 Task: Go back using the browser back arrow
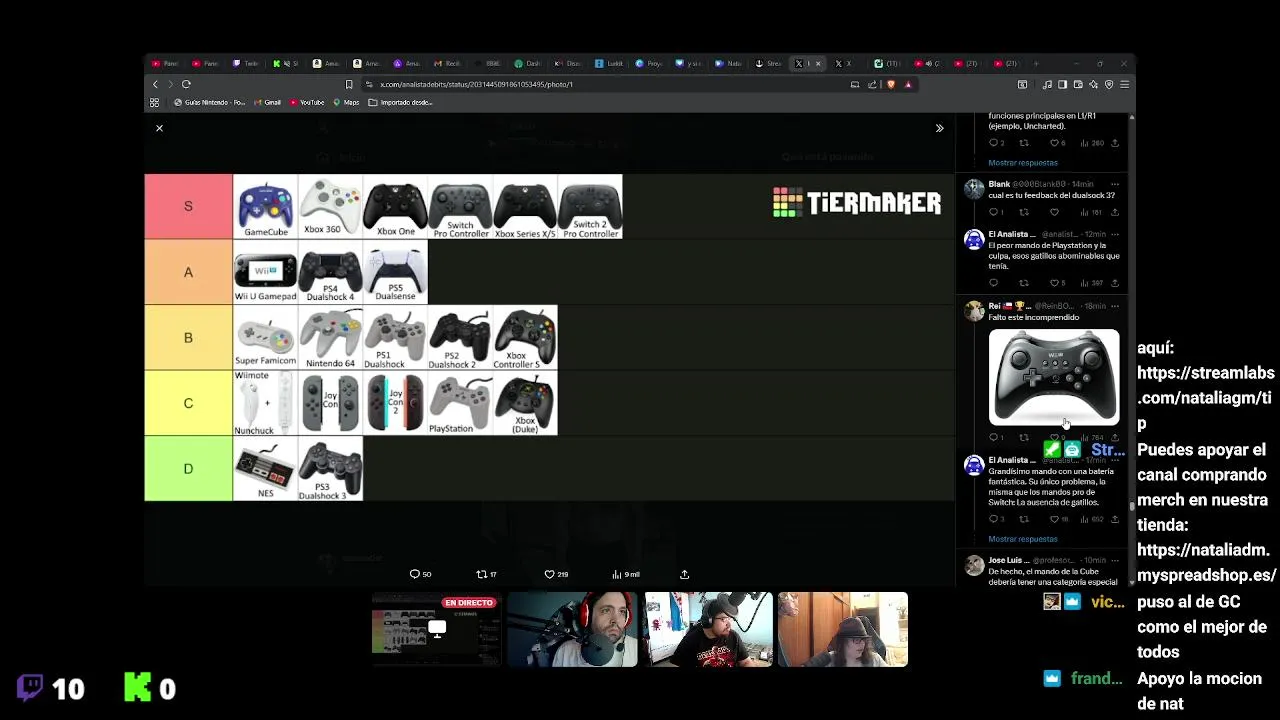click(x=155, y=84)
